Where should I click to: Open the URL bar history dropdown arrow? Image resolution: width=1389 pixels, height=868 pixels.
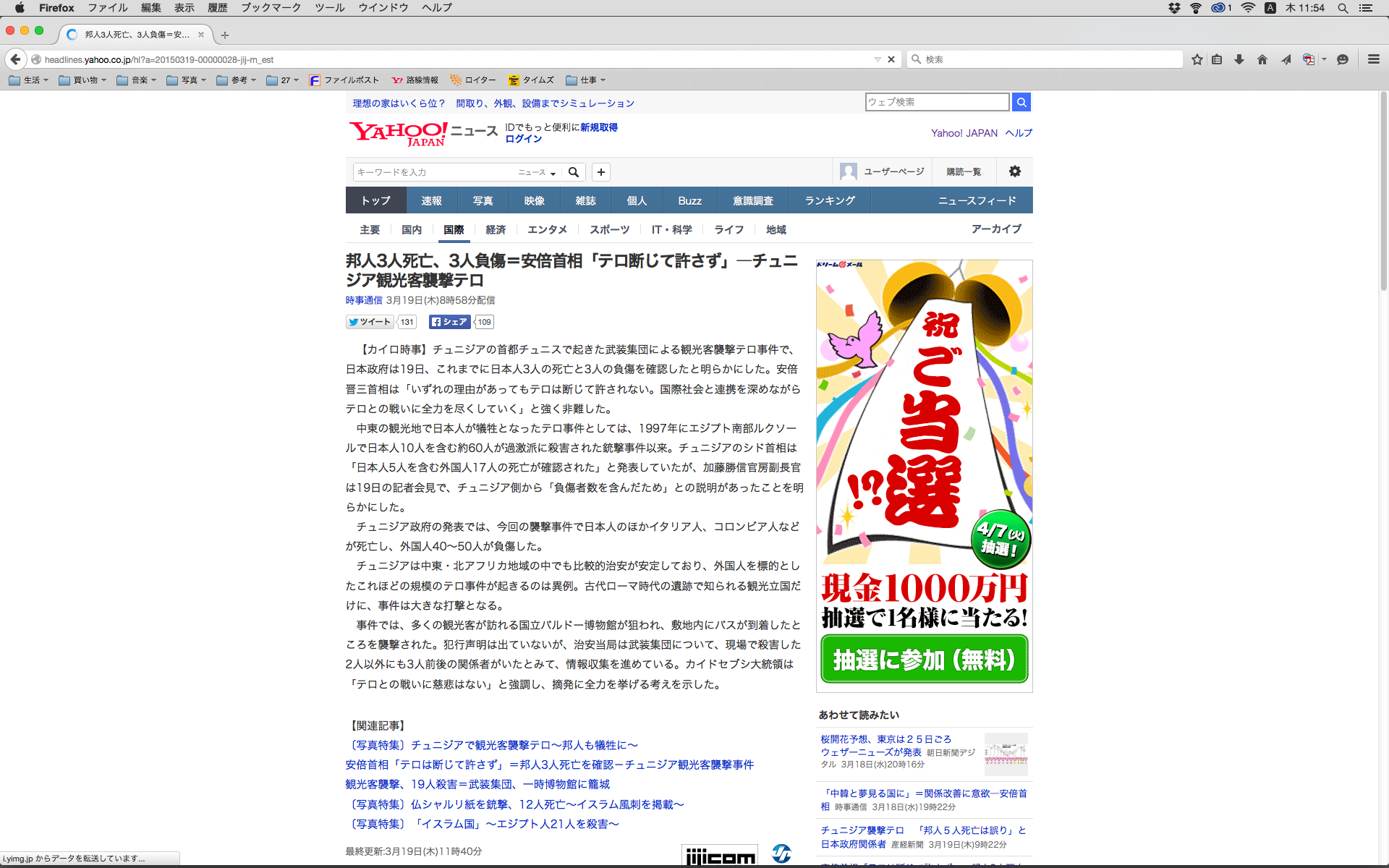click(878, 59)
